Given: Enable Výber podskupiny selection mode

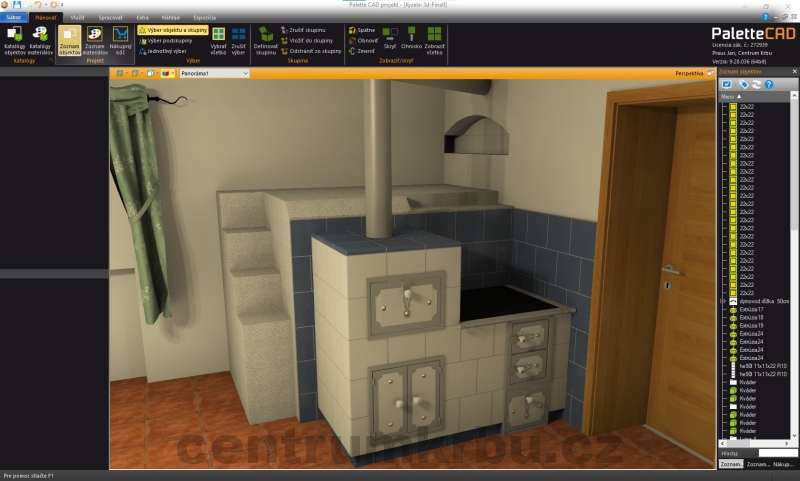Looking at the screenshot, I should (x=171, y=40).
